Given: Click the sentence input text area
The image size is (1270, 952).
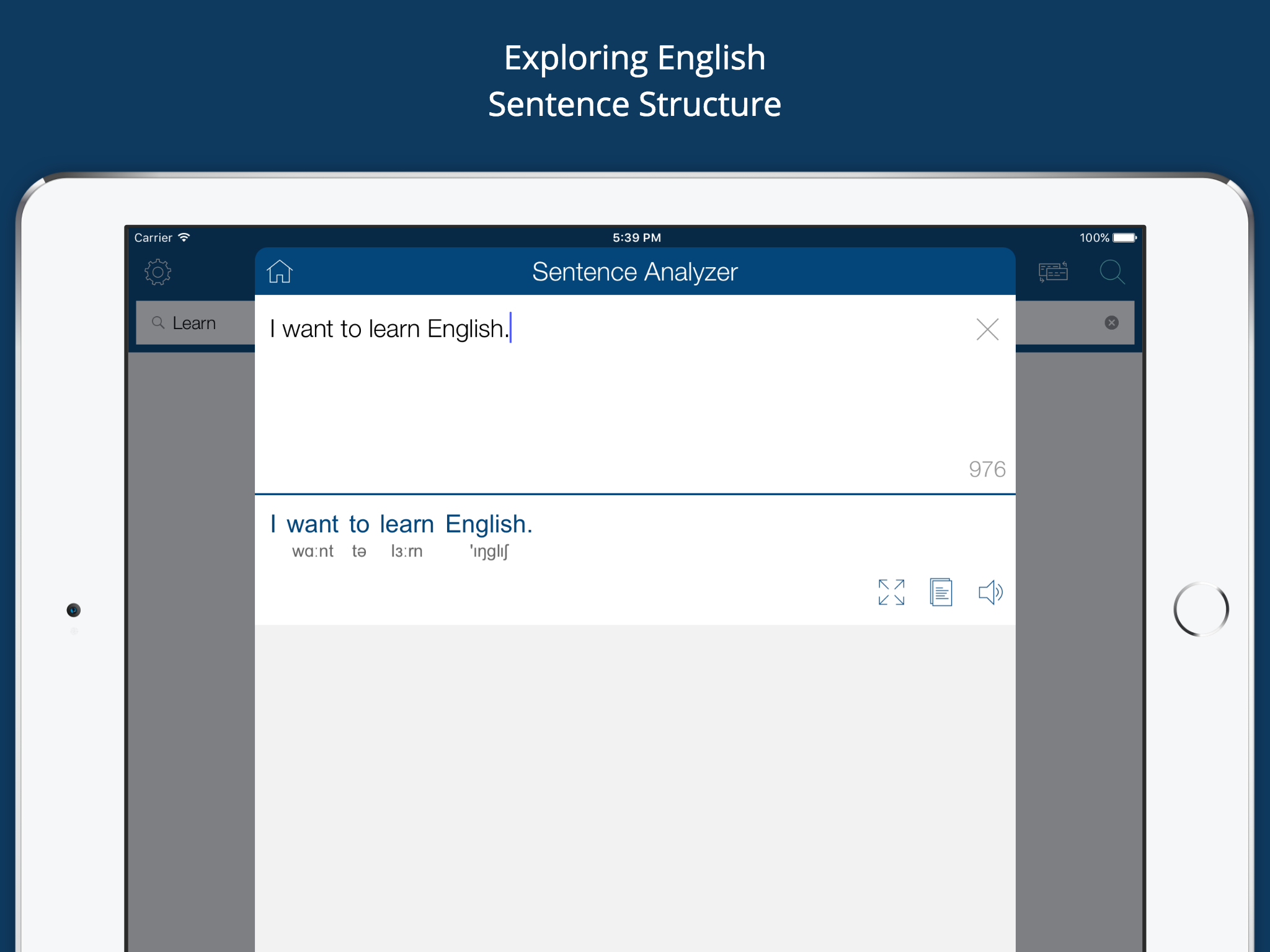Looking at the screenshot, I should click(x=635, y=394).
